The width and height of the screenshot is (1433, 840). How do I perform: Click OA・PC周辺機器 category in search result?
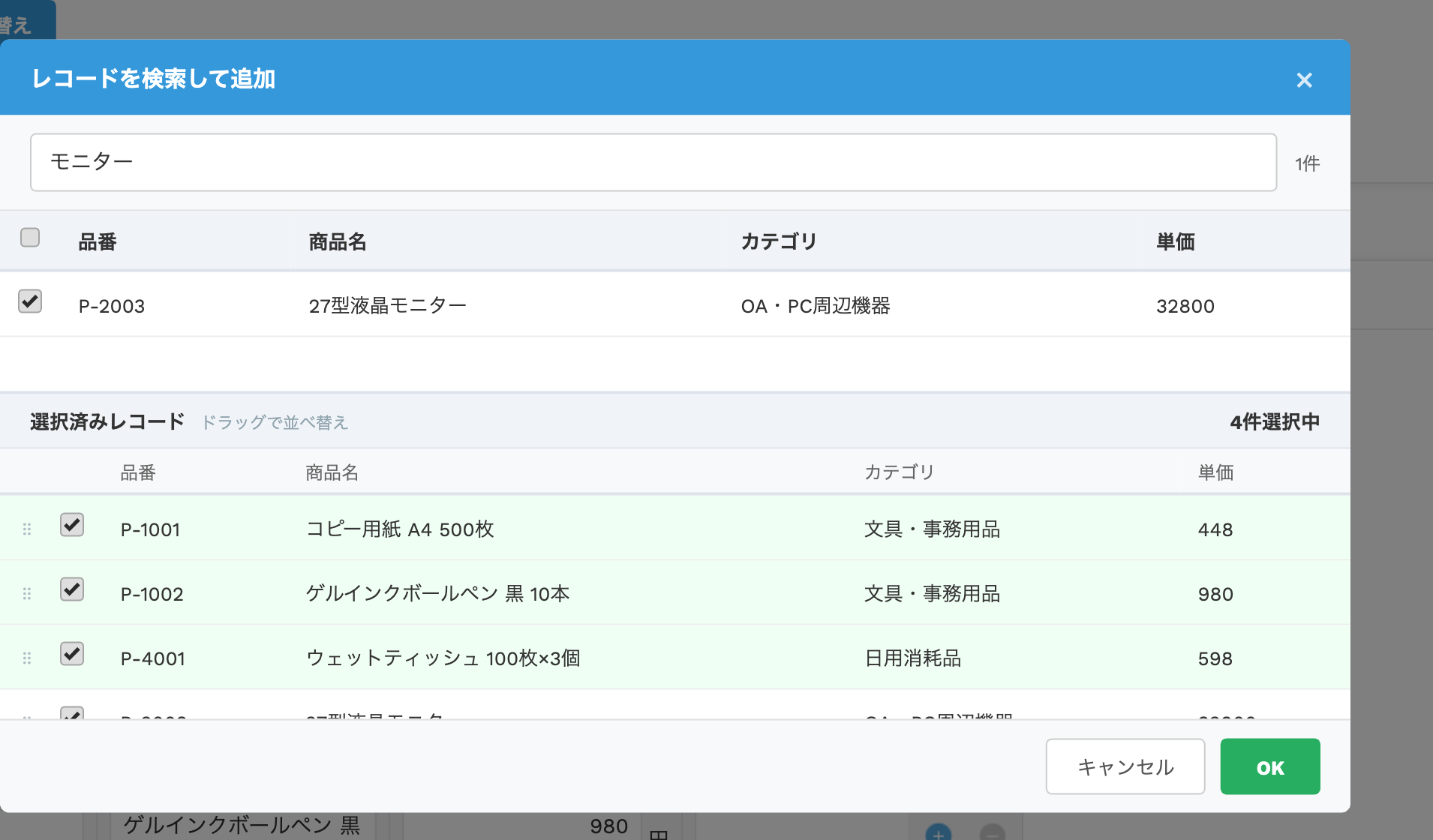pyautogui.click(x=816, y=306)
